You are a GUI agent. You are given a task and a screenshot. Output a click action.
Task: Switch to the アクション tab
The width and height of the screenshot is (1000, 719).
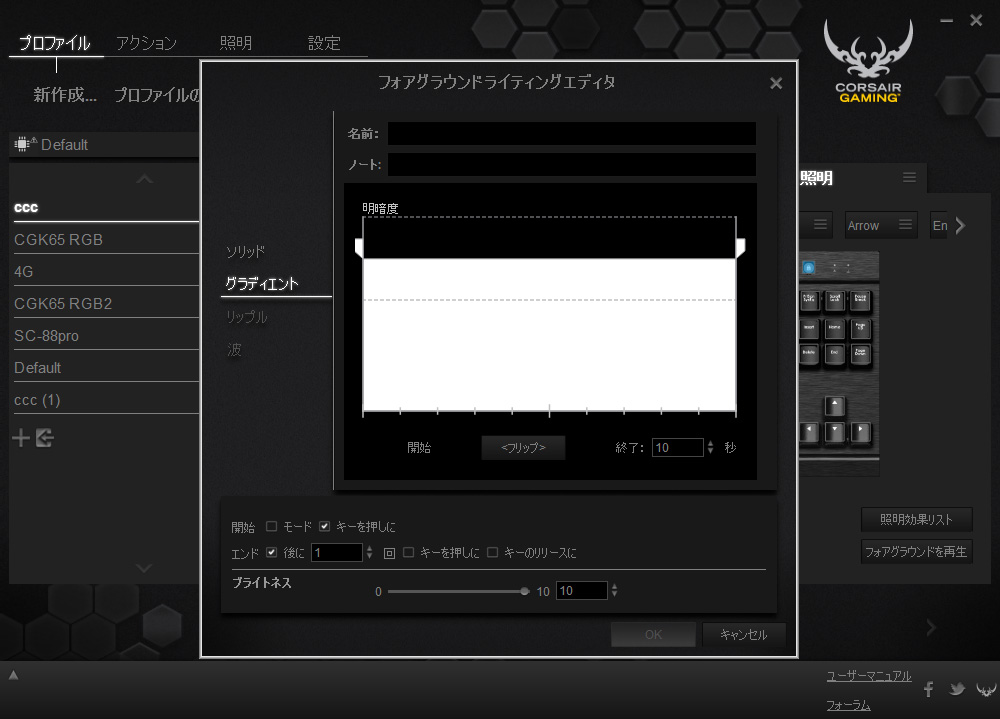coord(146,43)
